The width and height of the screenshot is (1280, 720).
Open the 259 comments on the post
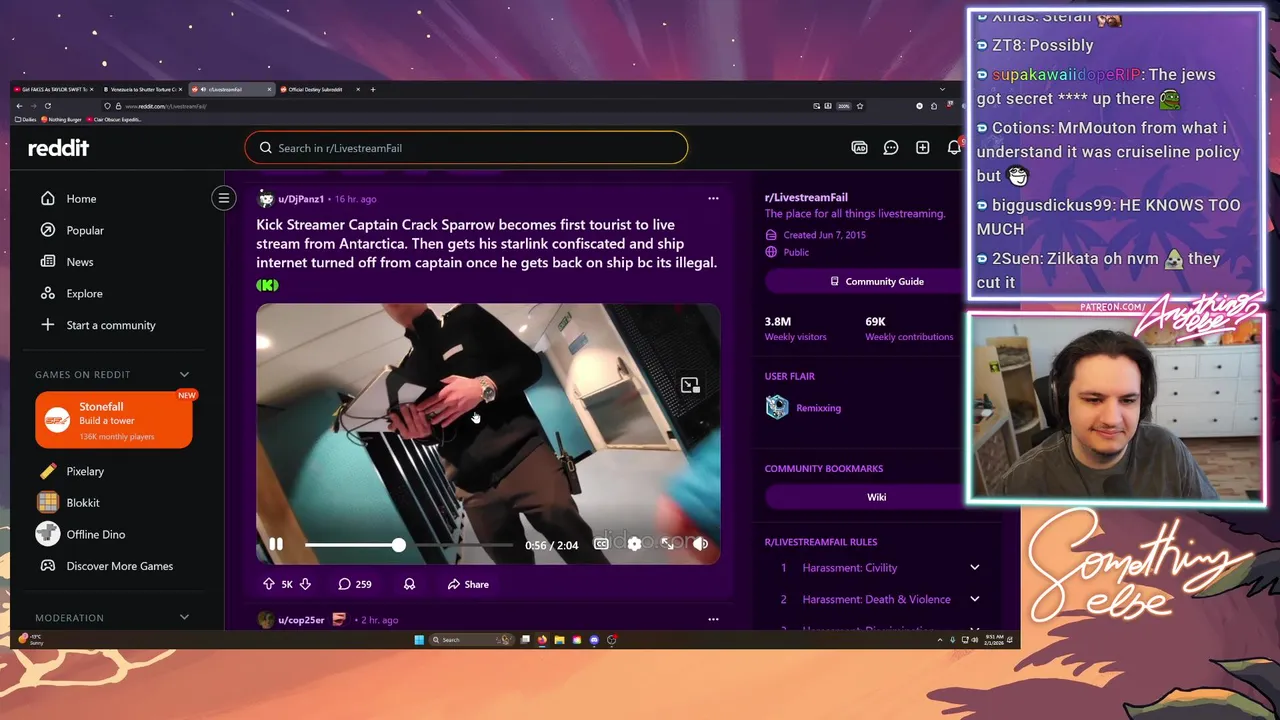point(355,584)
